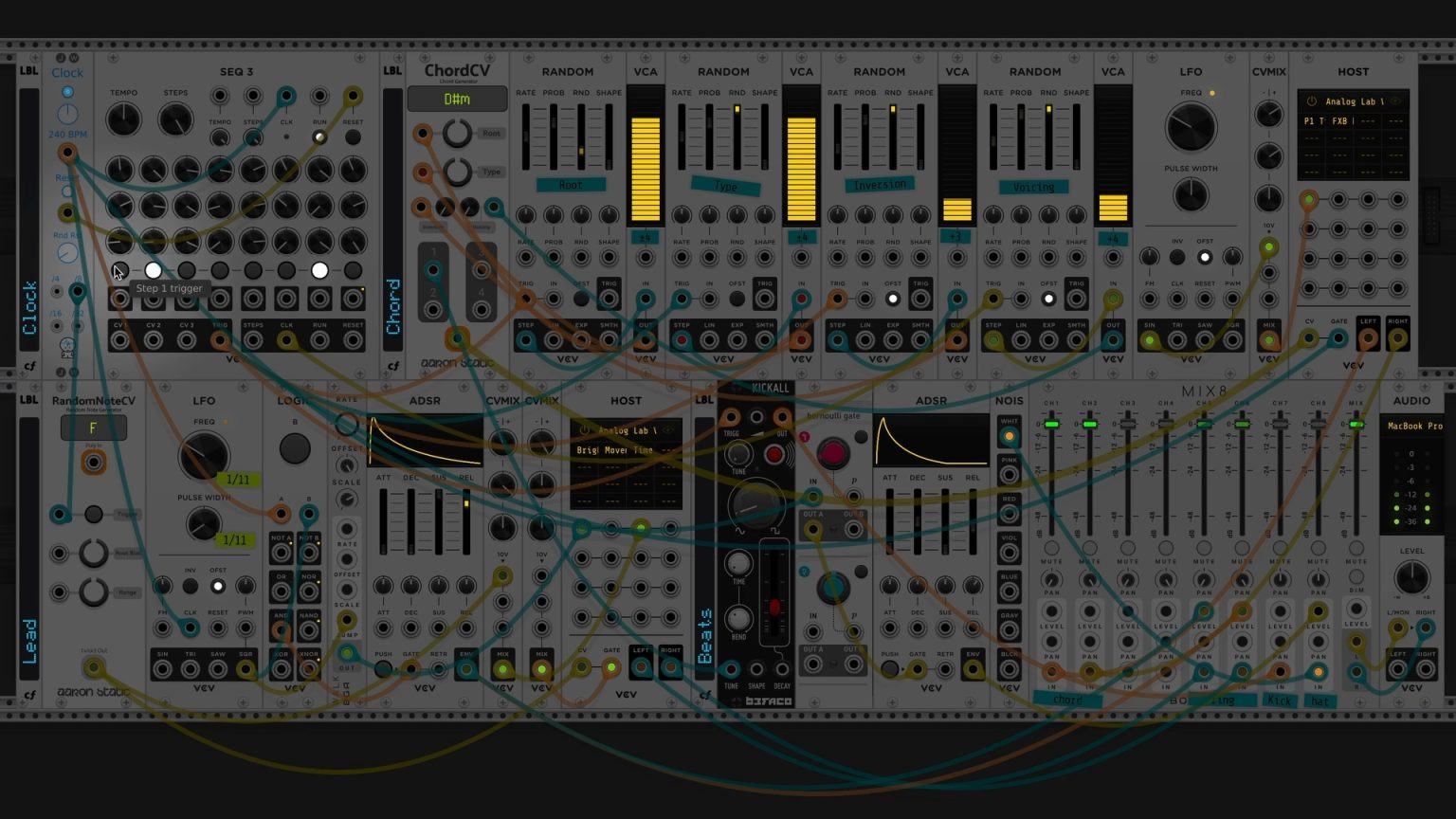Image resolution: width=1456 pixels, height=819 pixels.
Task: Click the D#m chord display on ChordCV
Action: pos(457,99)
